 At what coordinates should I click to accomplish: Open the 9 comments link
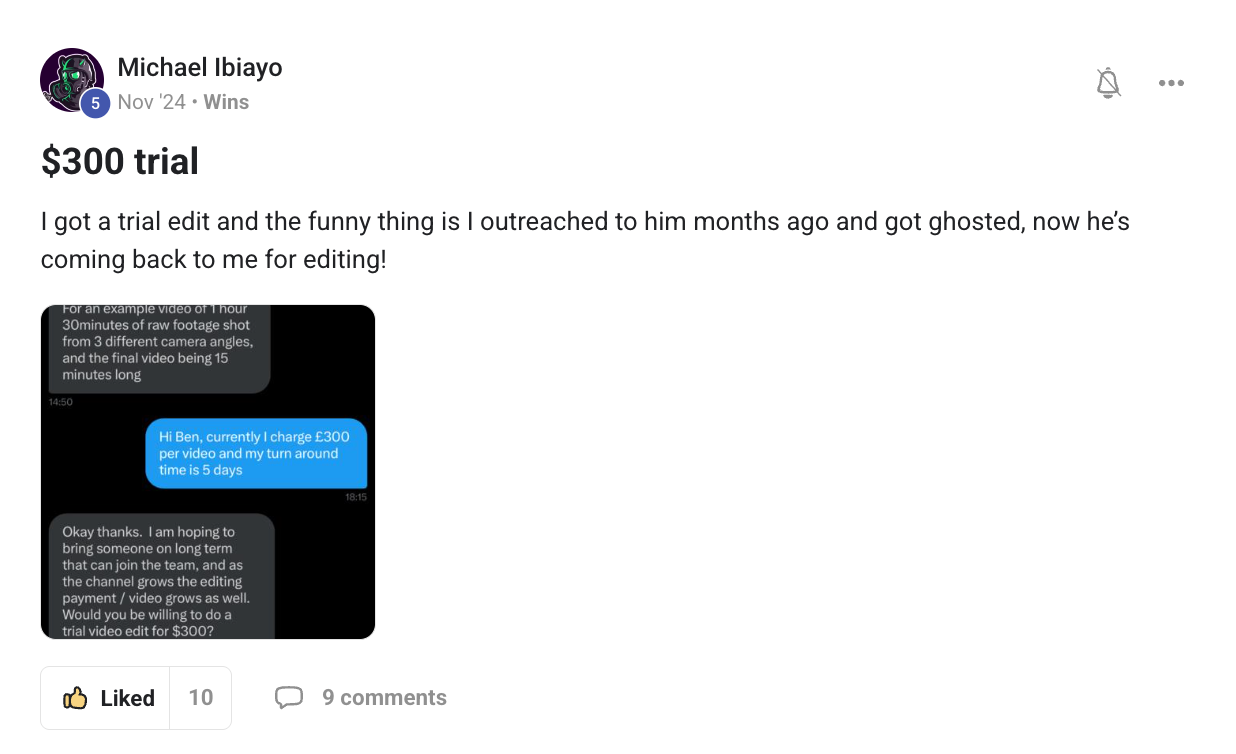(384, 697)
